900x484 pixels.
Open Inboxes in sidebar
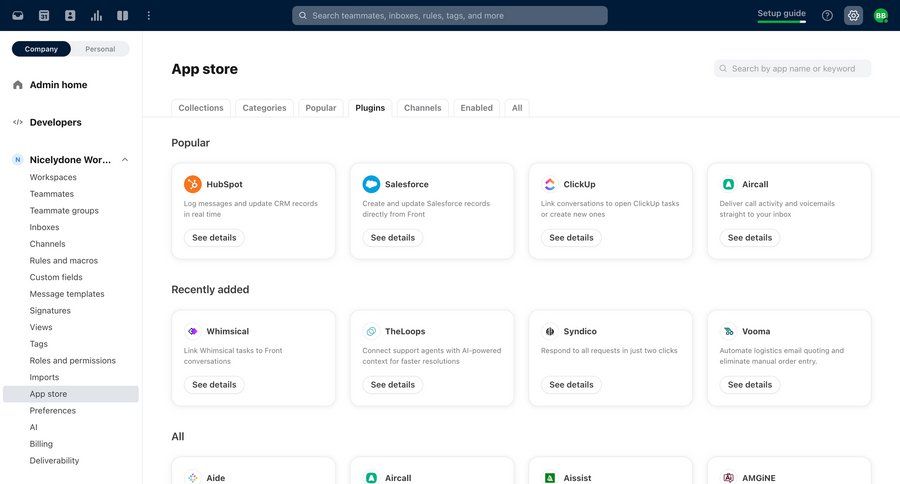44,227
